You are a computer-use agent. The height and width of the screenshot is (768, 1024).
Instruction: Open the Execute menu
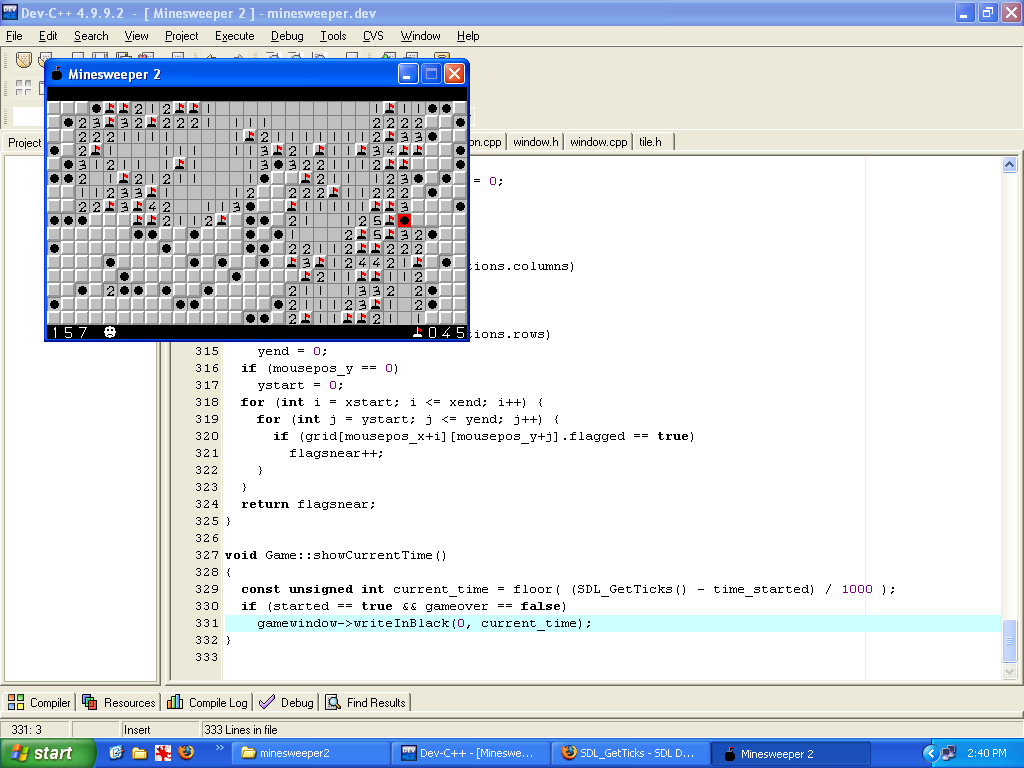tap(235, 36)
